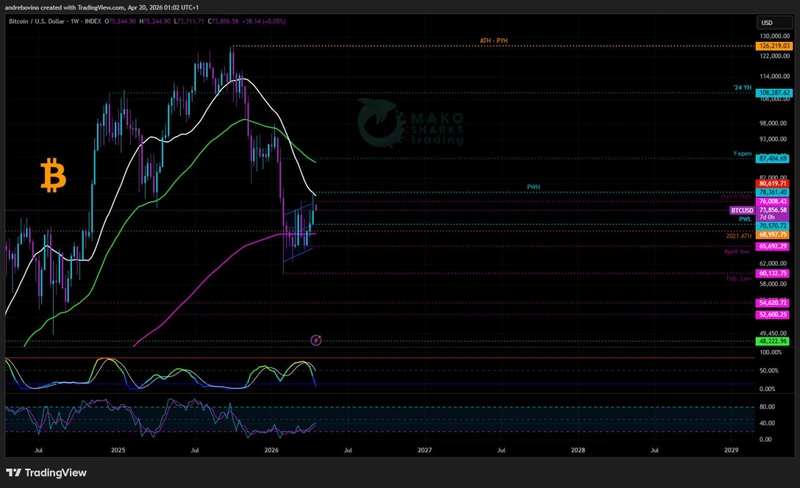Click the purple lightning bolt event marker
The height and width of the screenshot is (488, 800).
[x=317, y=341]
